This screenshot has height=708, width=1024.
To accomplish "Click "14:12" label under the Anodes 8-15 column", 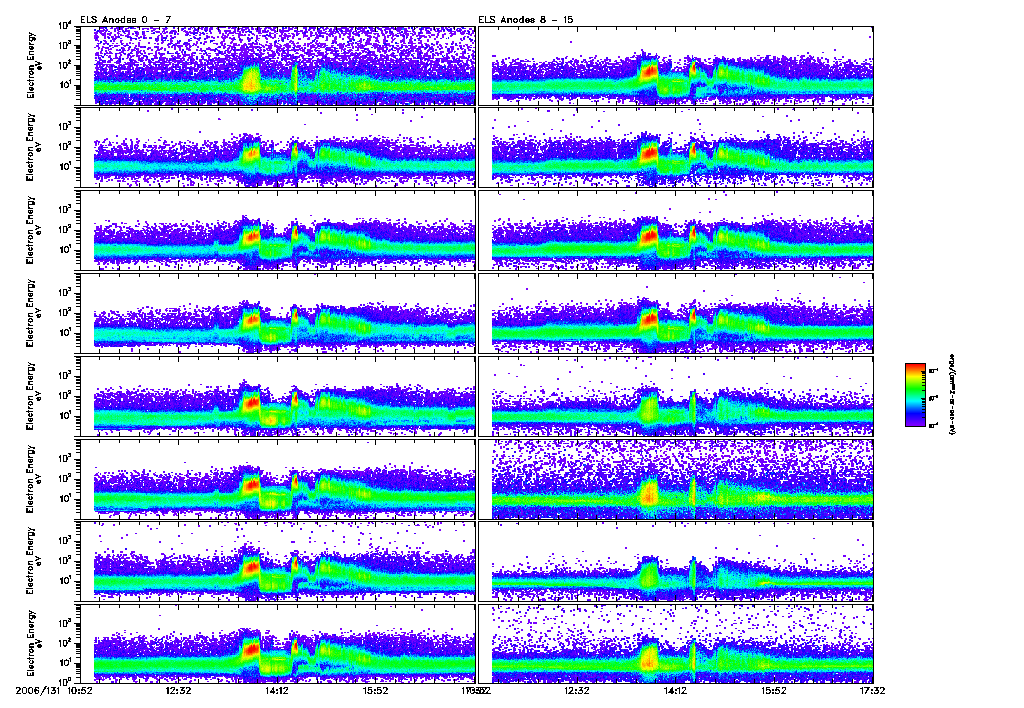I will pos(675,690).
